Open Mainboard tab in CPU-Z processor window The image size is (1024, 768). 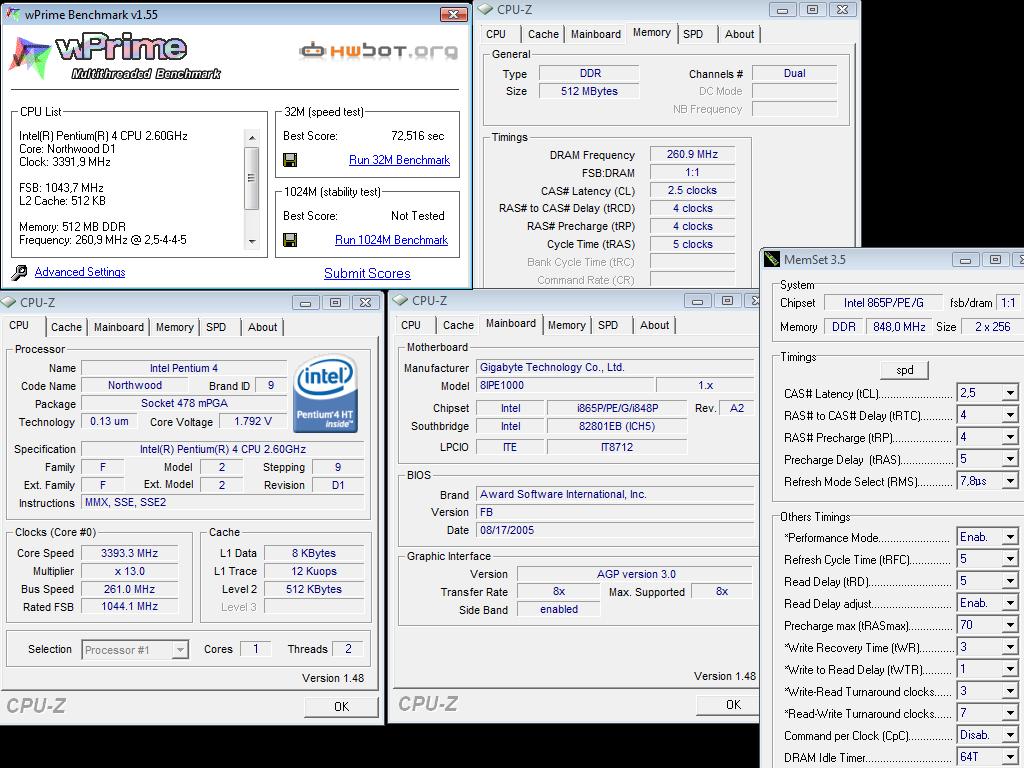pyautogui.click(x=118, y=327)
